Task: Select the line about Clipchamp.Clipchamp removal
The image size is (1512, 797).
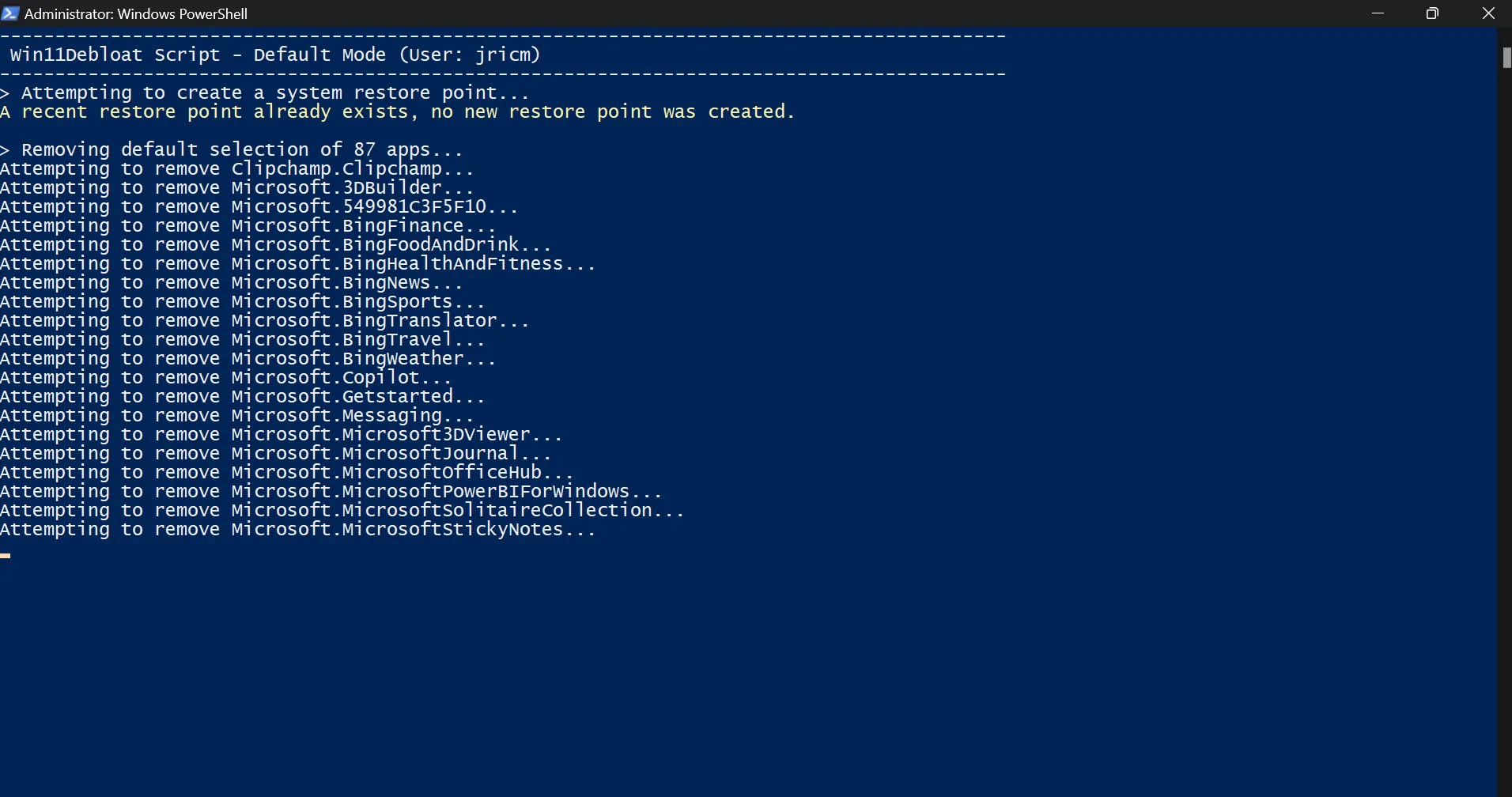Action: (237, 168)
